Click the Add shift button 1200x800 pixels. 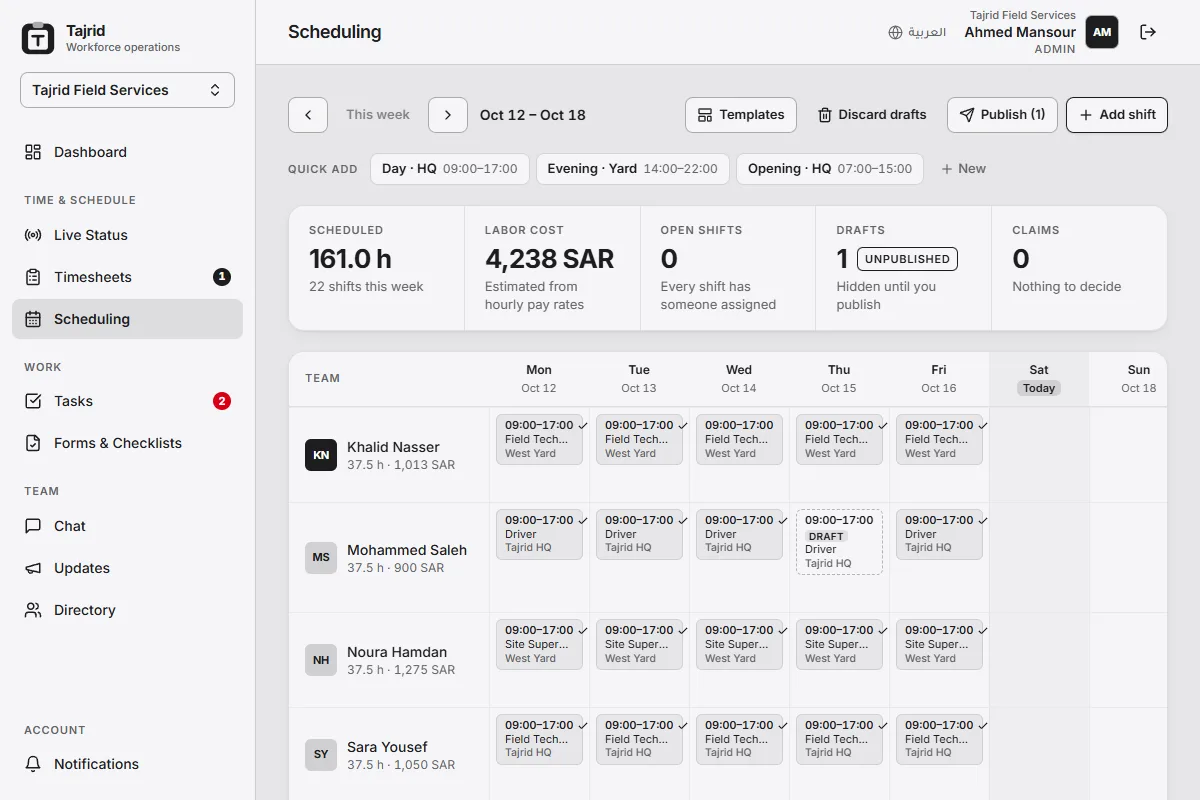coord(1117,115)
